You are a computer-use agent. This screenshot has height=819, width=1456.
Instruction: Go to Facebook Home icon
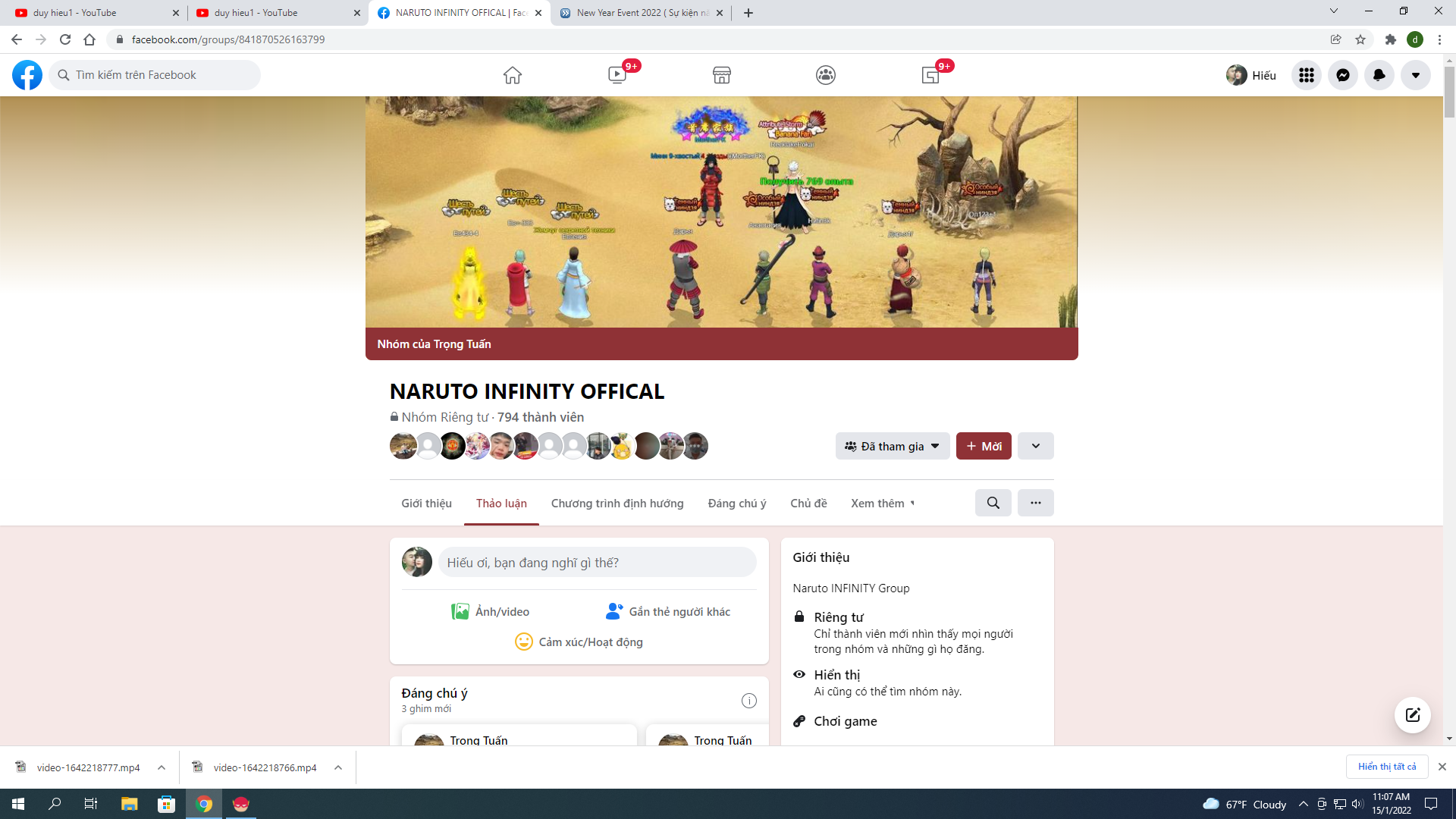point(513,75)
